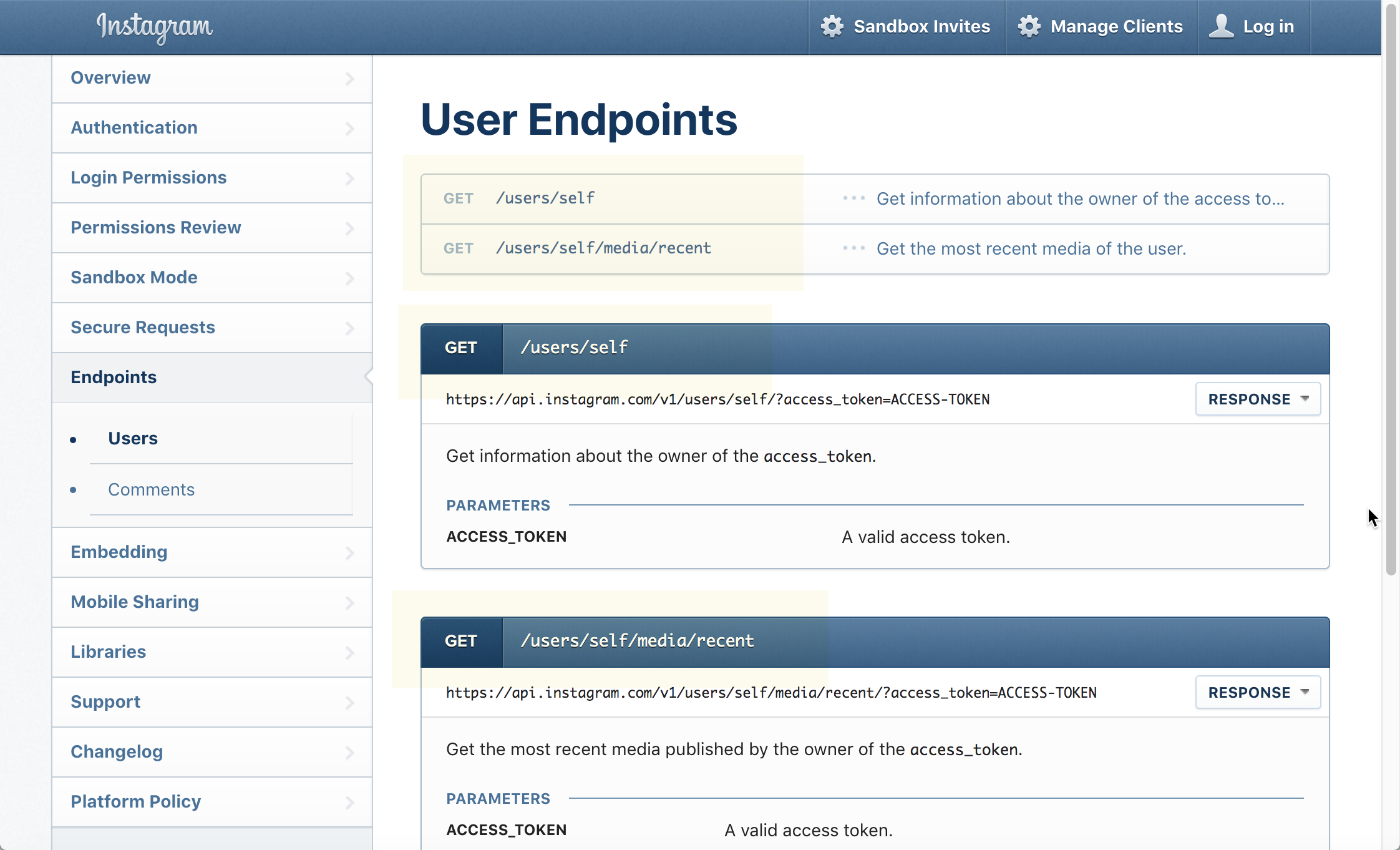1400x850 pixels.
Task: Click 'Get information about the owner' description
Action: coord(1080,198)
